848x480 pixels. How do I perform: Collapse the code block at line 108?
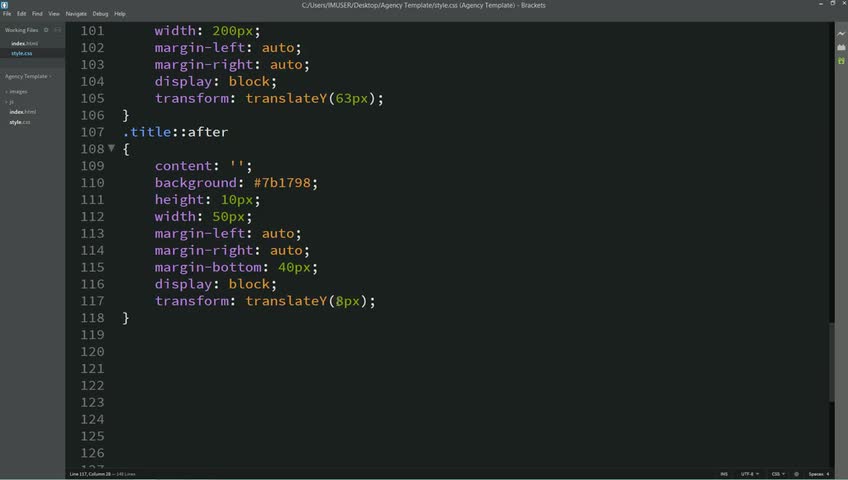pyautogui.click(x=111, y=148)
